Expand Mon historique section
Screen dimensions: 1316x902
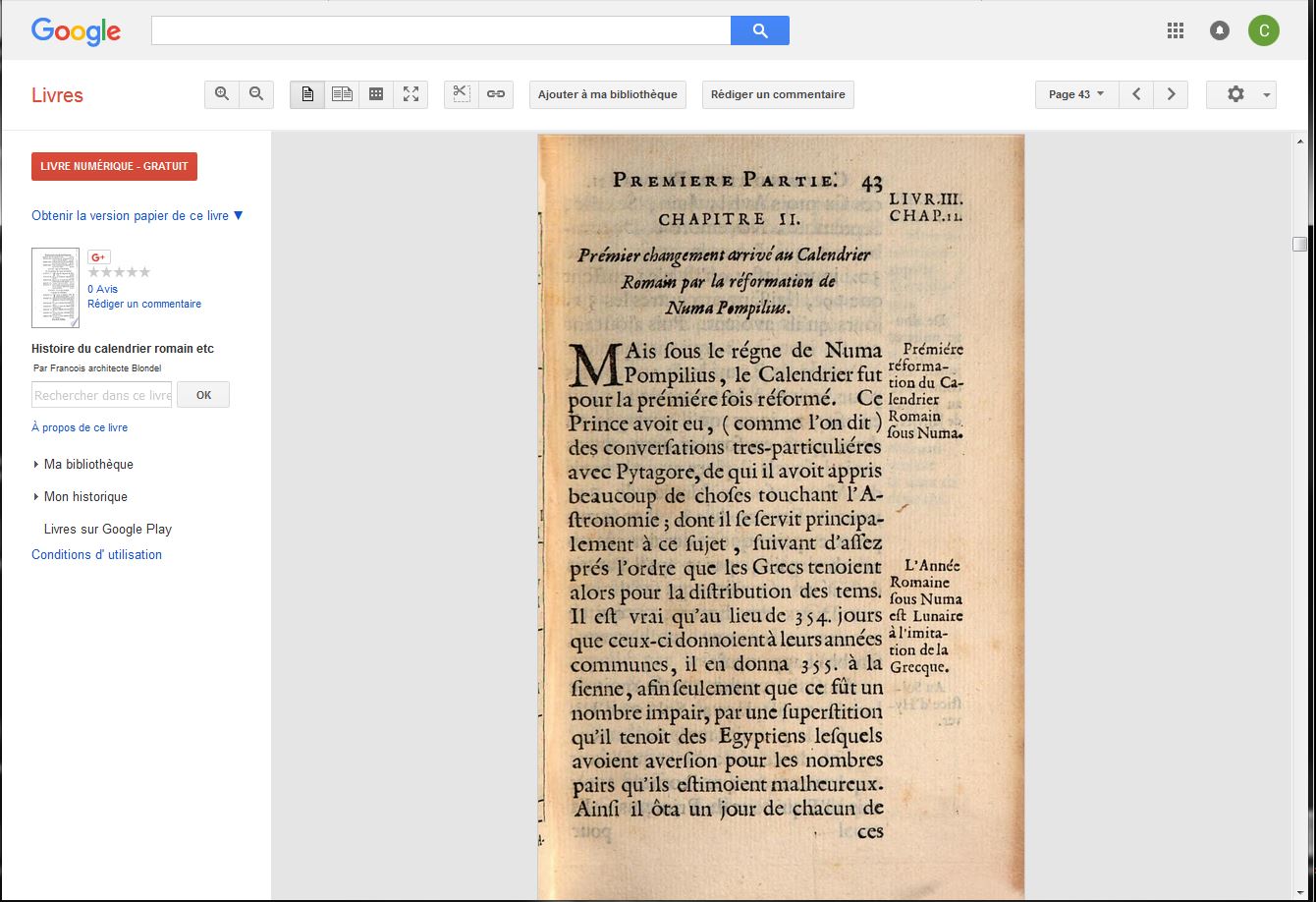pos(85,496)
